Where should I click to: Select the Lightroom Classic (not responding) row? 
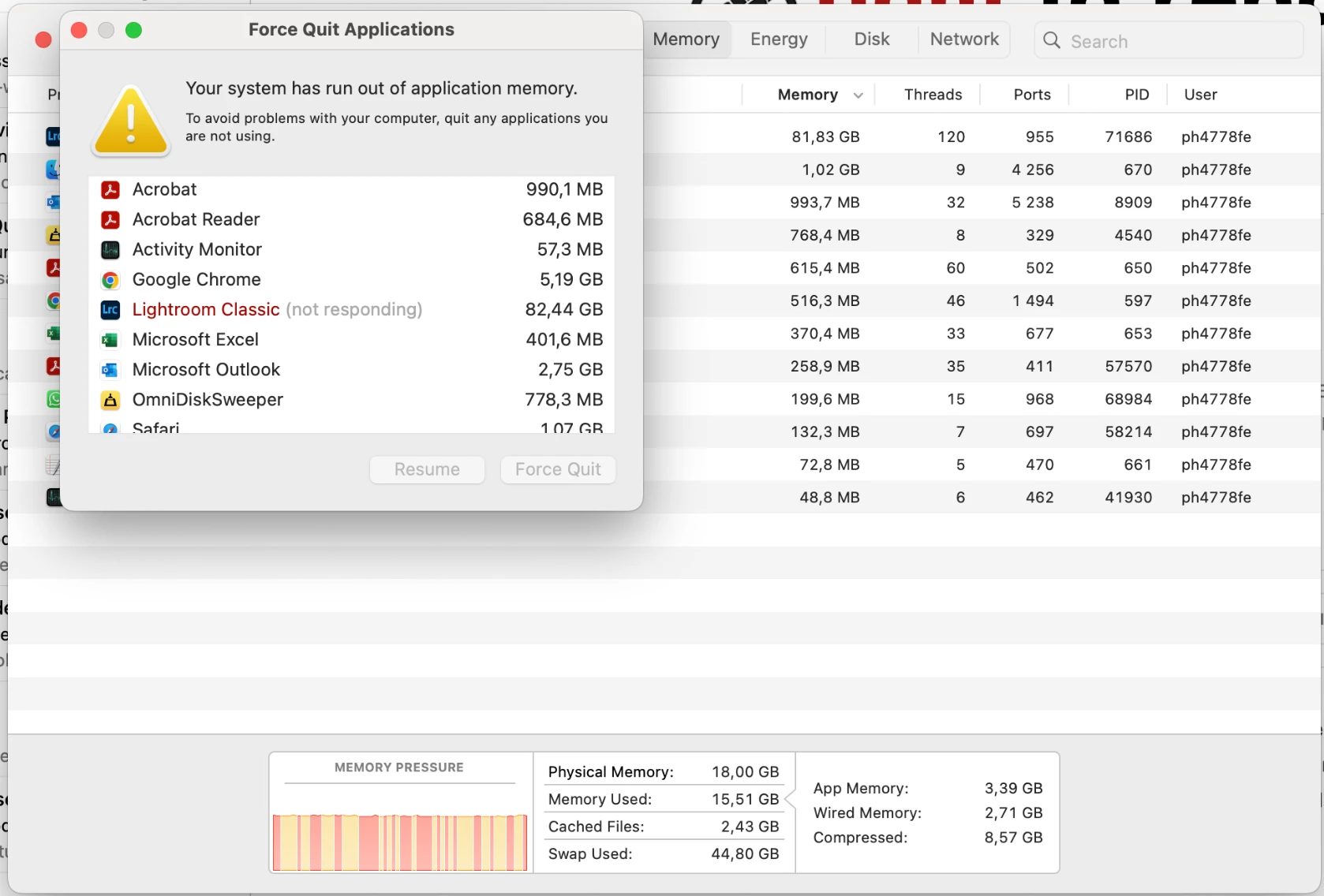coord(351,309)
